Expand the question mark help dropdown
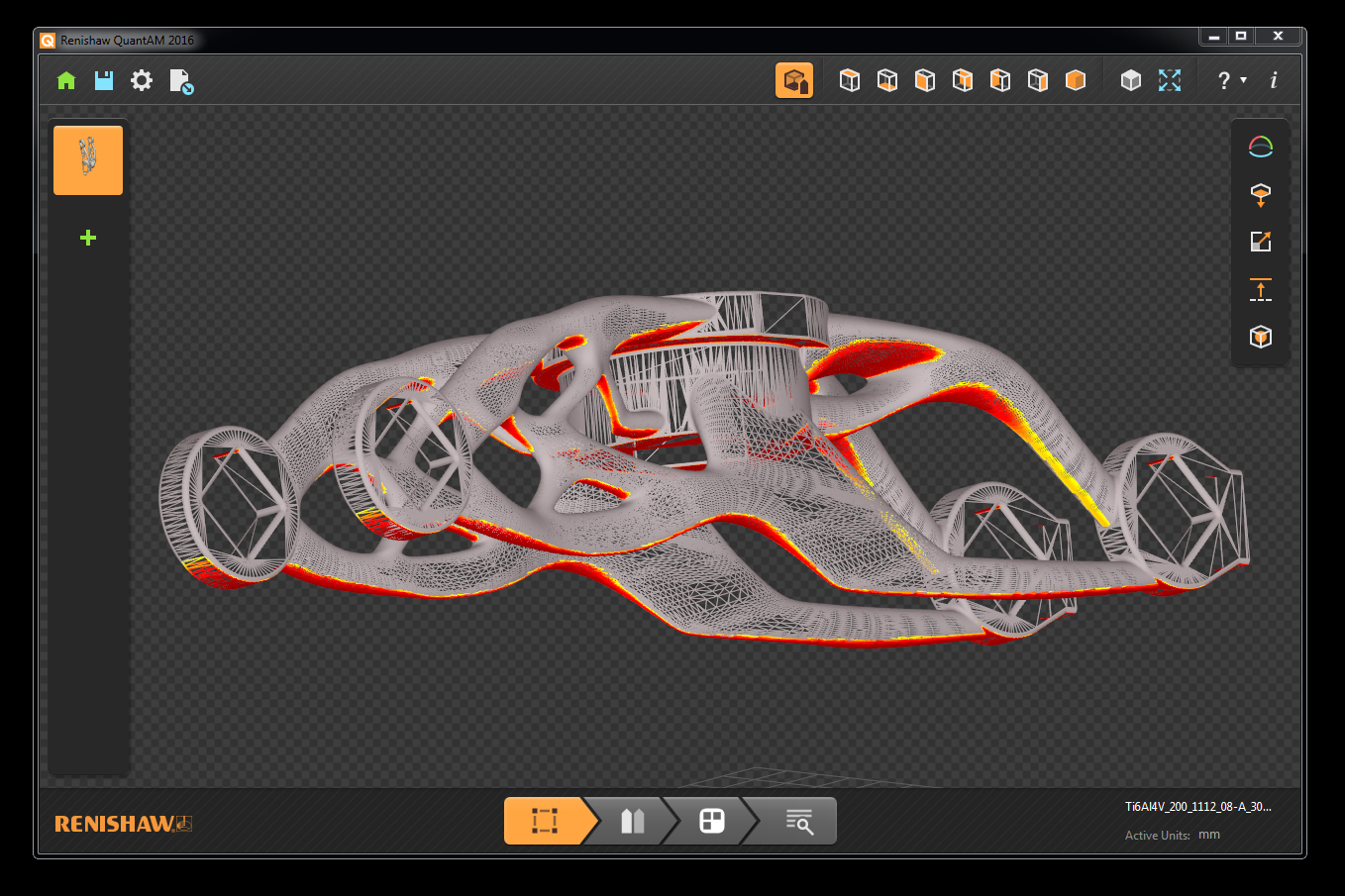The width and height of the screenshot is (1345, 896). click(1231, 80)
